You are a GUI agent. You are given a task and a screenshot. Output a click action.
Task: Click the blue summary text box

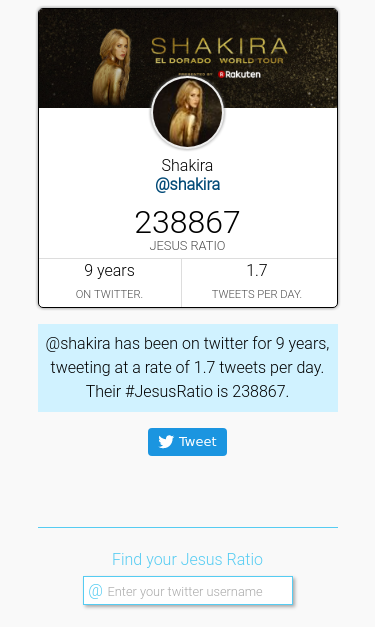point(188,368)
